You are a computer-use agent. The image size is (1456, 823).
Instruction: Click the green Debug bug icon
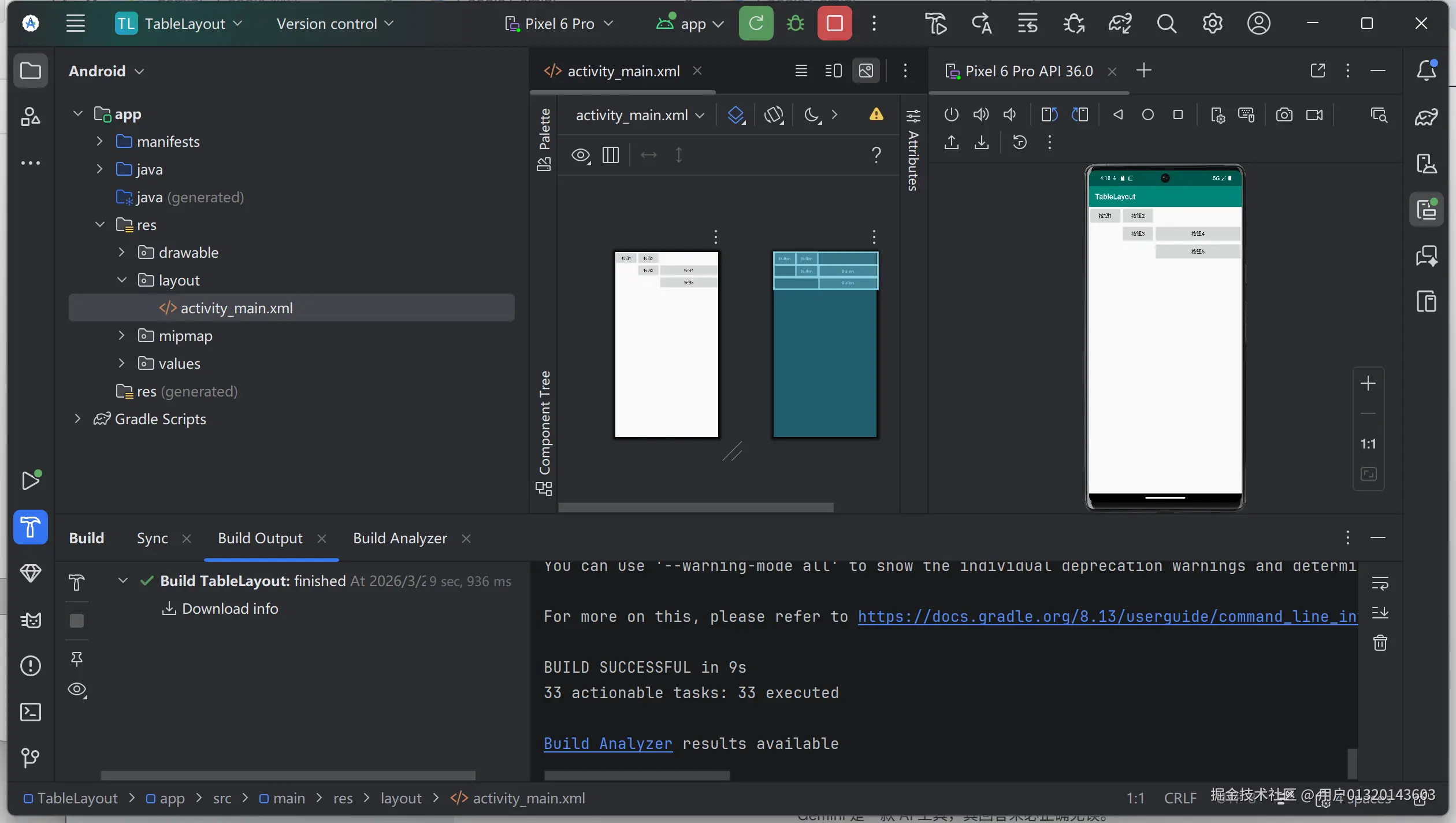796,24
